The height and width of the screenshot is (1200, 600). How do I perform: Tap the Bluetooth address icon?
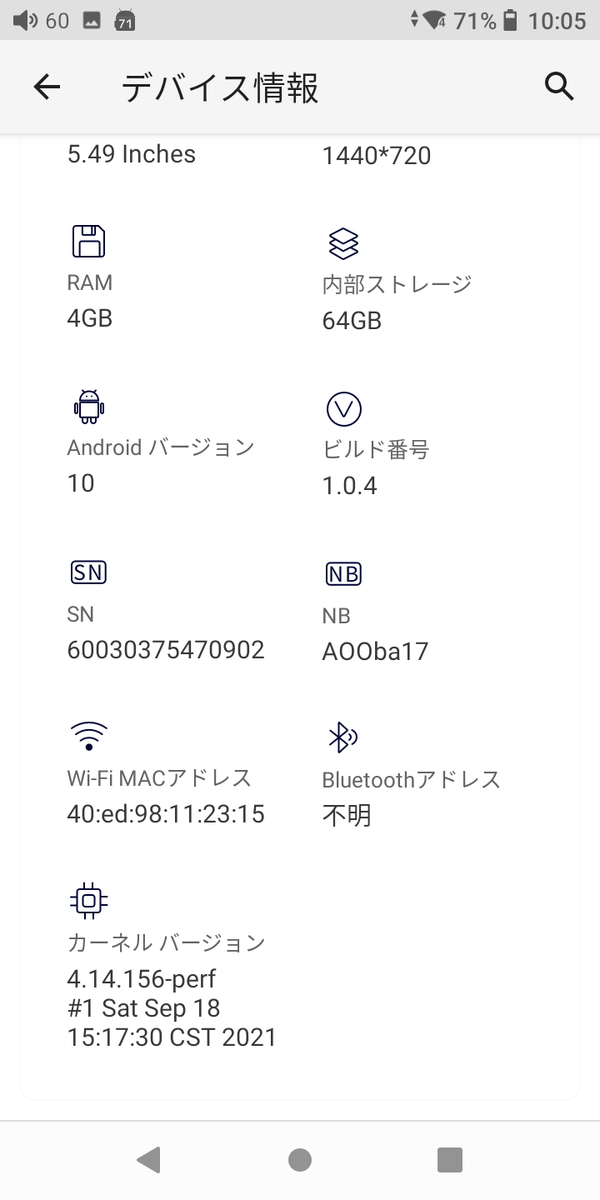(x=345, y=737)
